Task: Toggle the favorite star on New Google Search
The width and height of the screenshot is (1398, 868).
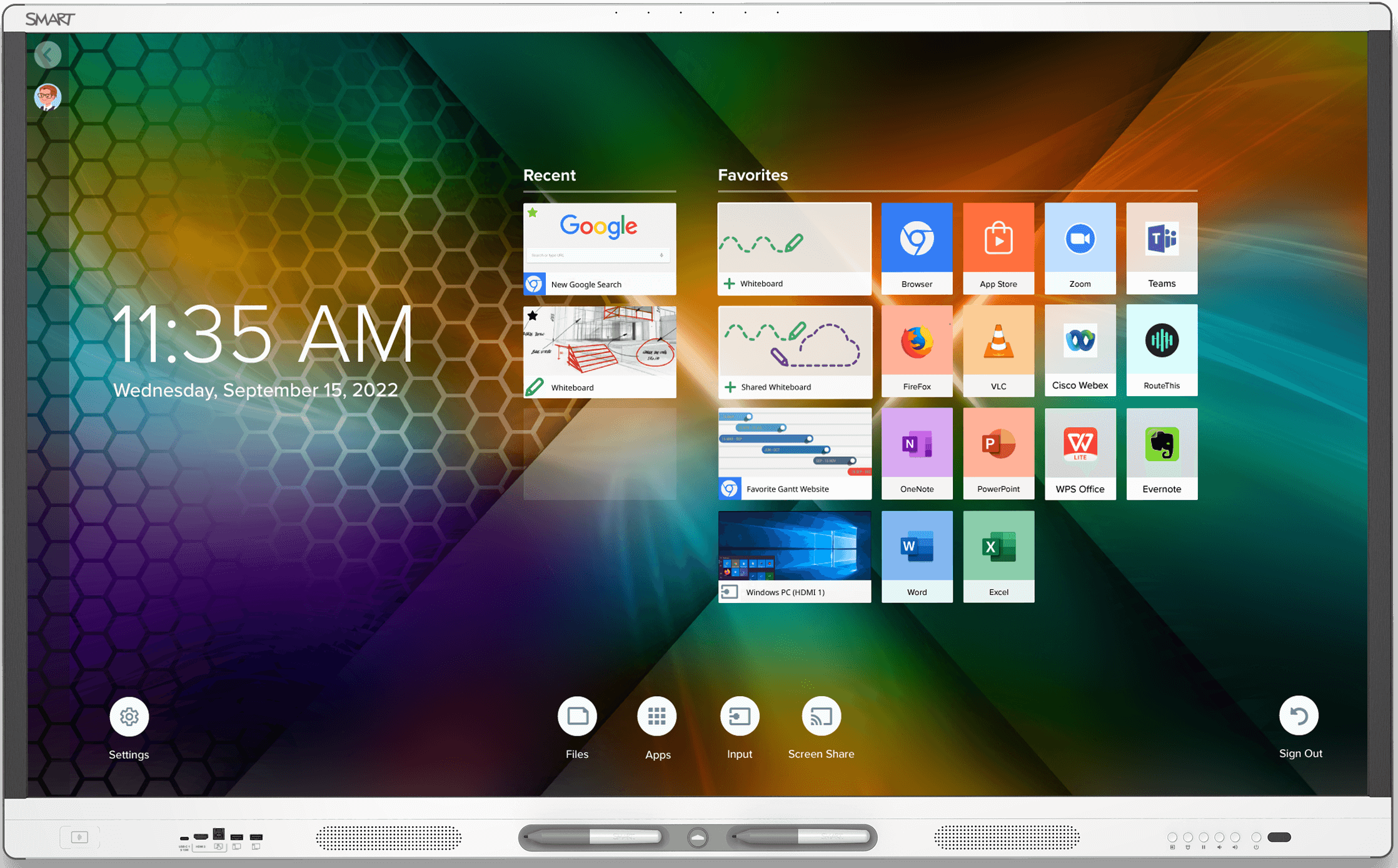Action: [x=533, y=213]
